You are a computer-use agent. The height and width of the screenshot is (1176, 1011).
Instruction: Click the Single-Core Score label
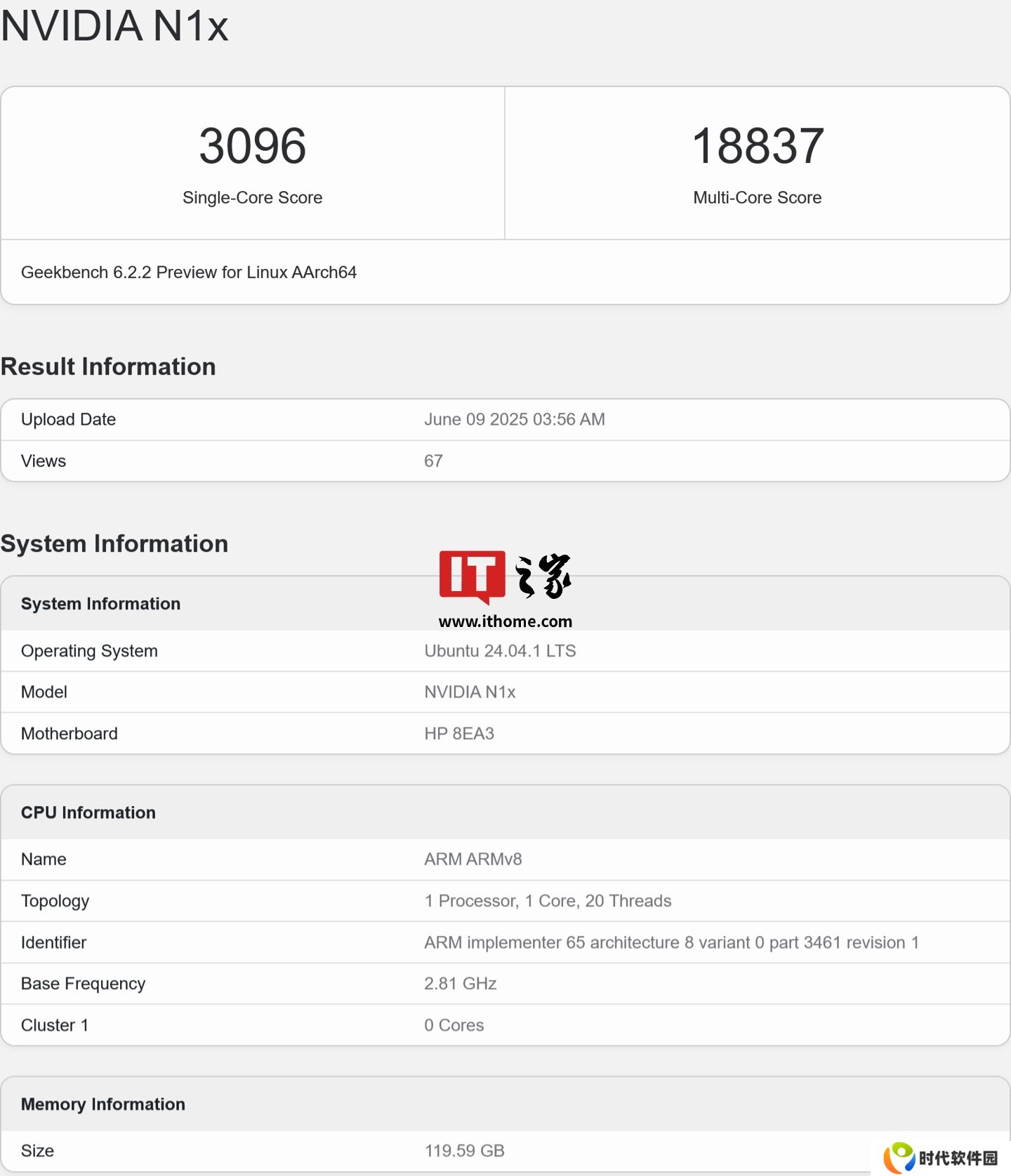253,198
